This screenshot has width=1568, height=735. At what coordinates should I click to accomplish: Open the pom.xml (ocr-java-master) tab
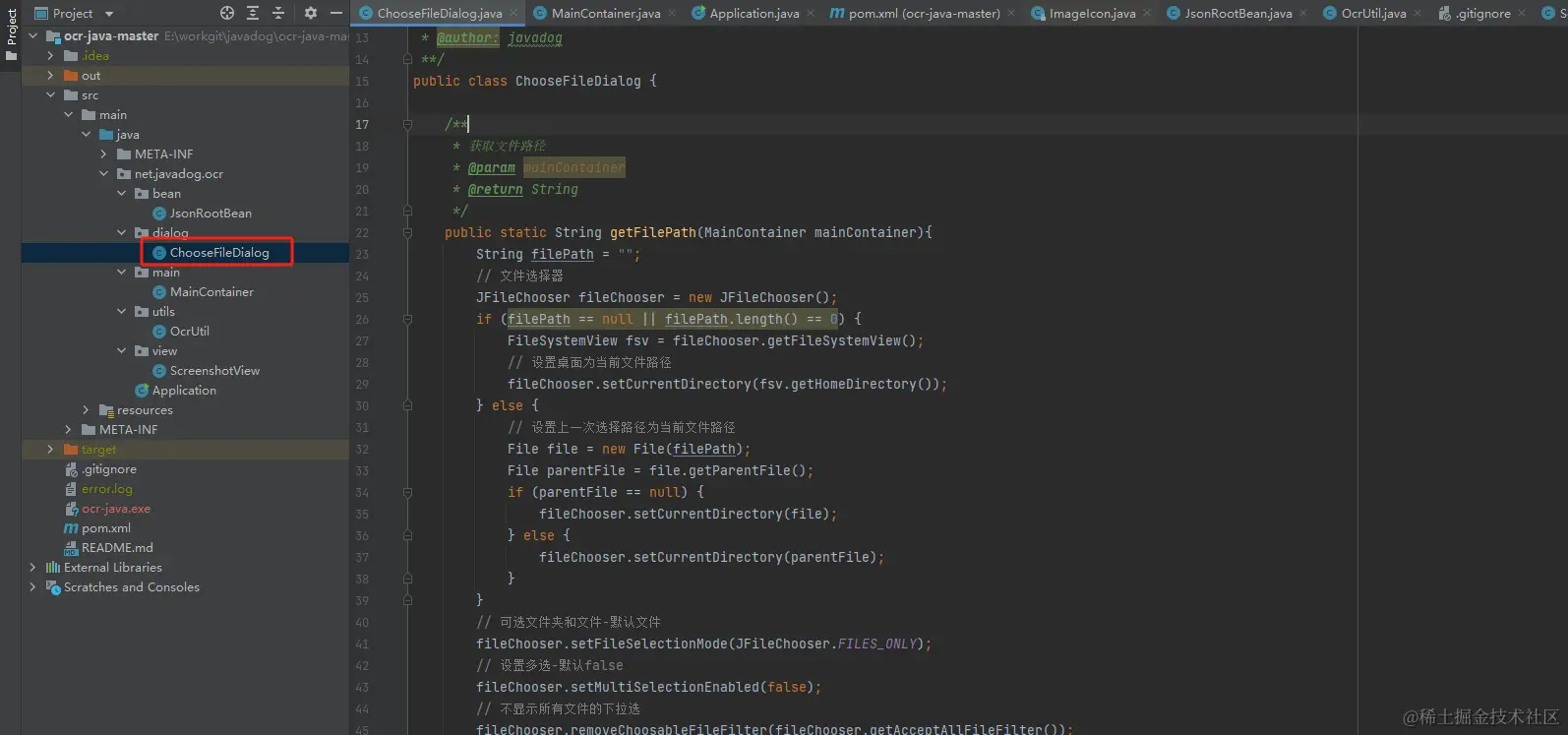[x=924, y=14]
